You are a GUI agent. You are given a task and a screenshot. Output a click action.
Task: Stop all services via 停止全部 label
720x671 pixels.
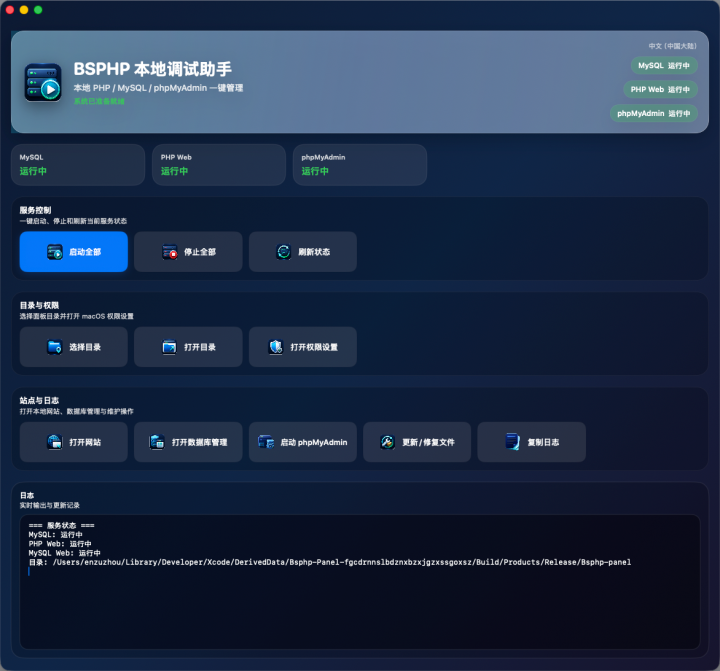[x=200, y=252]
